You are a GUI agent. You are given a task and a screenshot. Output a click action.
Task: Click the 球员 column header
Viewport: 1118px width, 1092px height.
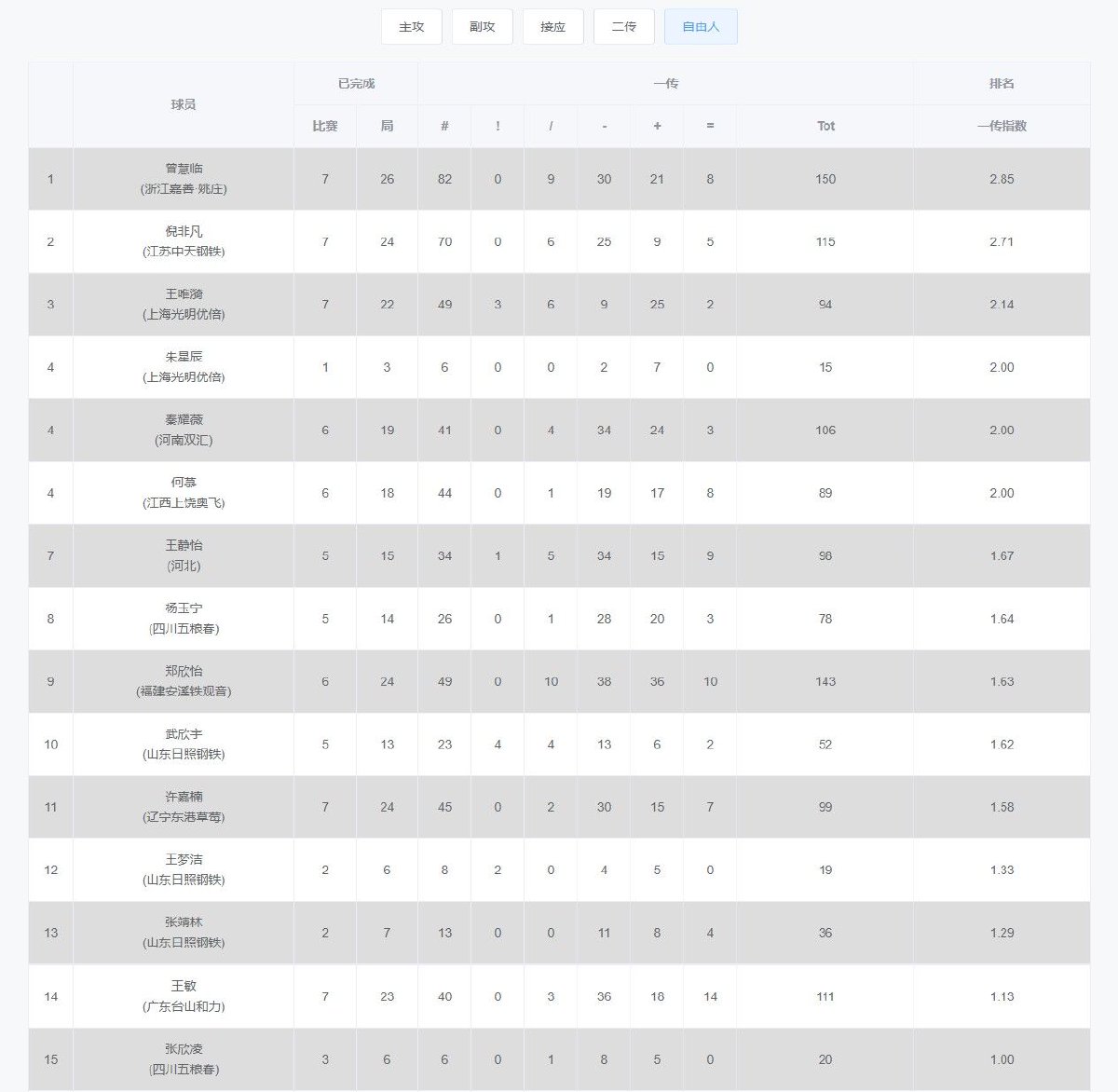184,104
